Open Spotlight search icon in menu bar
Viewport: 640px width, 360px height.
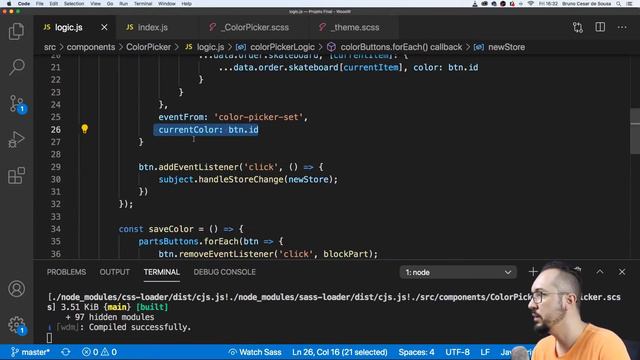619,4
